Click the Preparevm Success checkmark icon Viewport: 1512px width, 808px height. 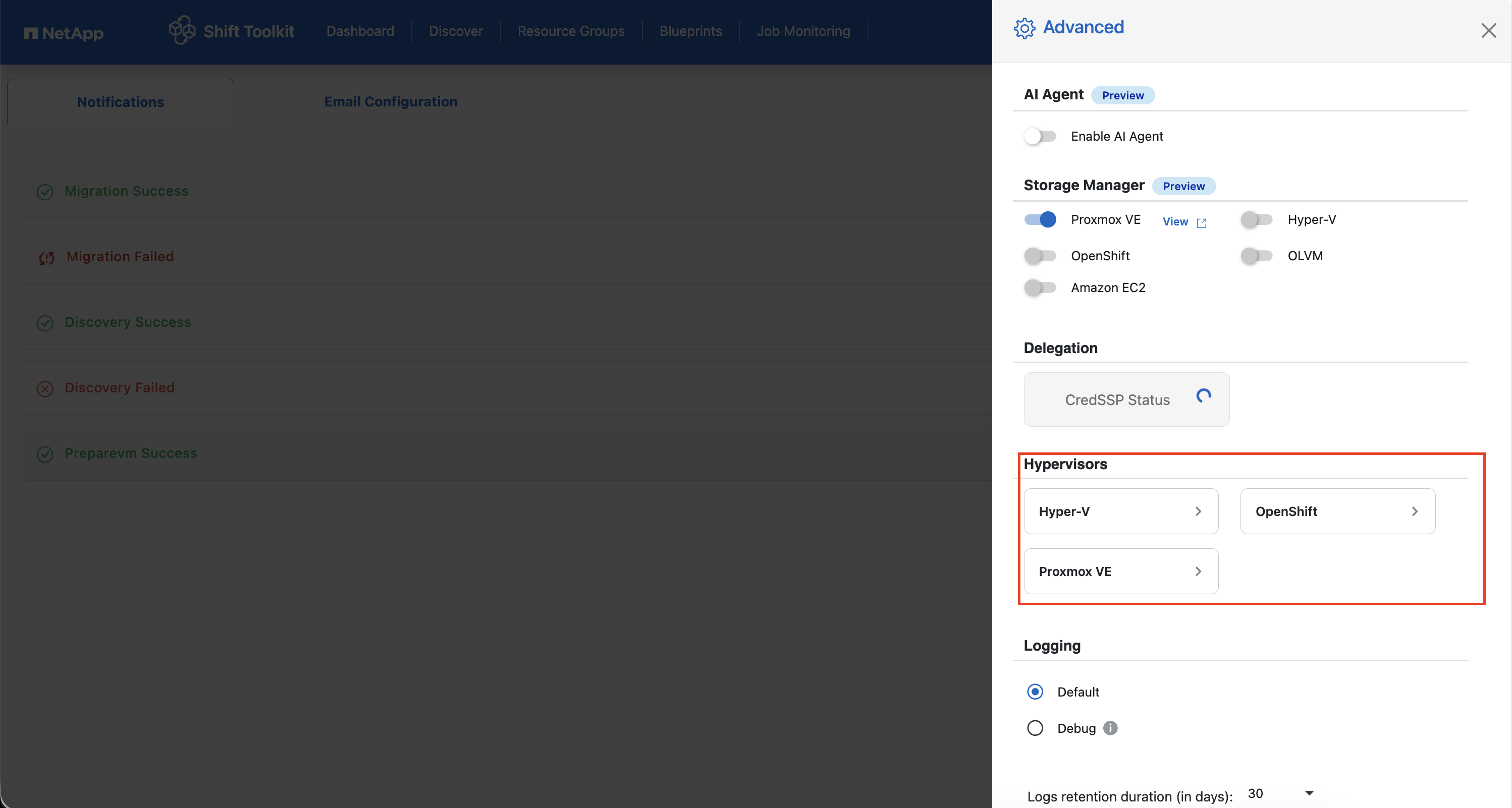coord(45,454)
